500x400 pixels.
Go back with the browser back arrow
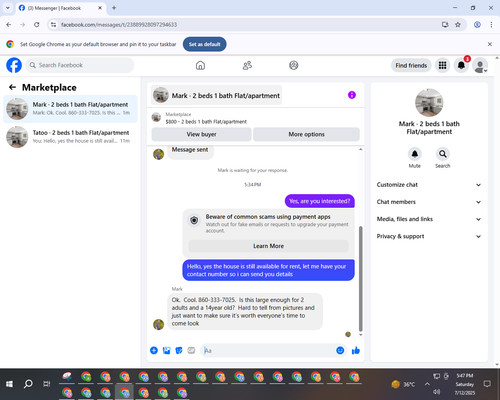click(x=9, y=25)
